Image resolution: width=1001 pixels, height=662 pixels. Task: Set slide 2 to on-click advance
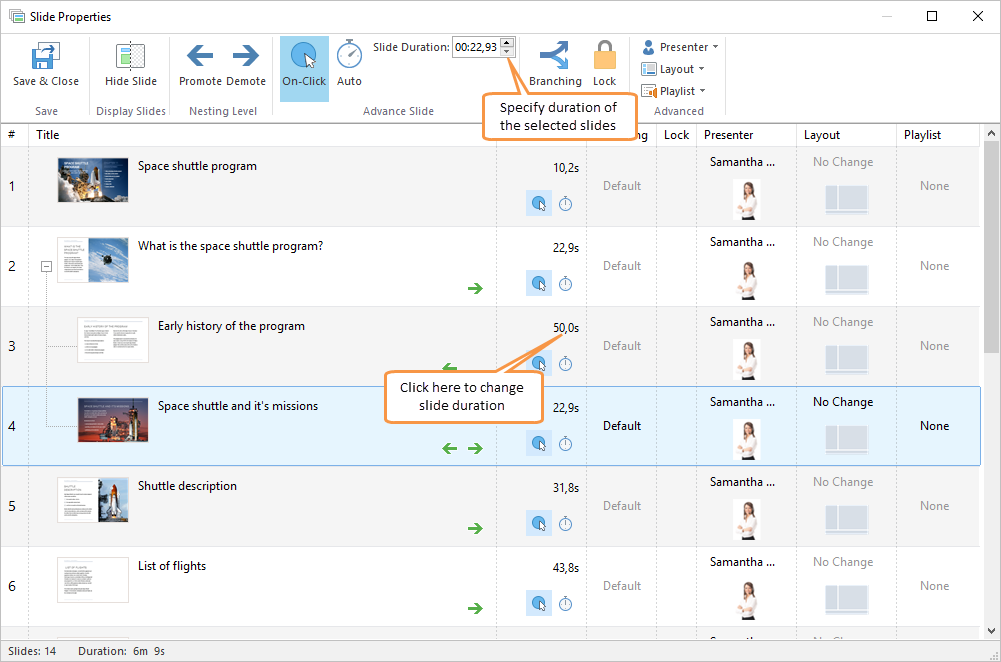pyautogui.click(x=539, y=283)
